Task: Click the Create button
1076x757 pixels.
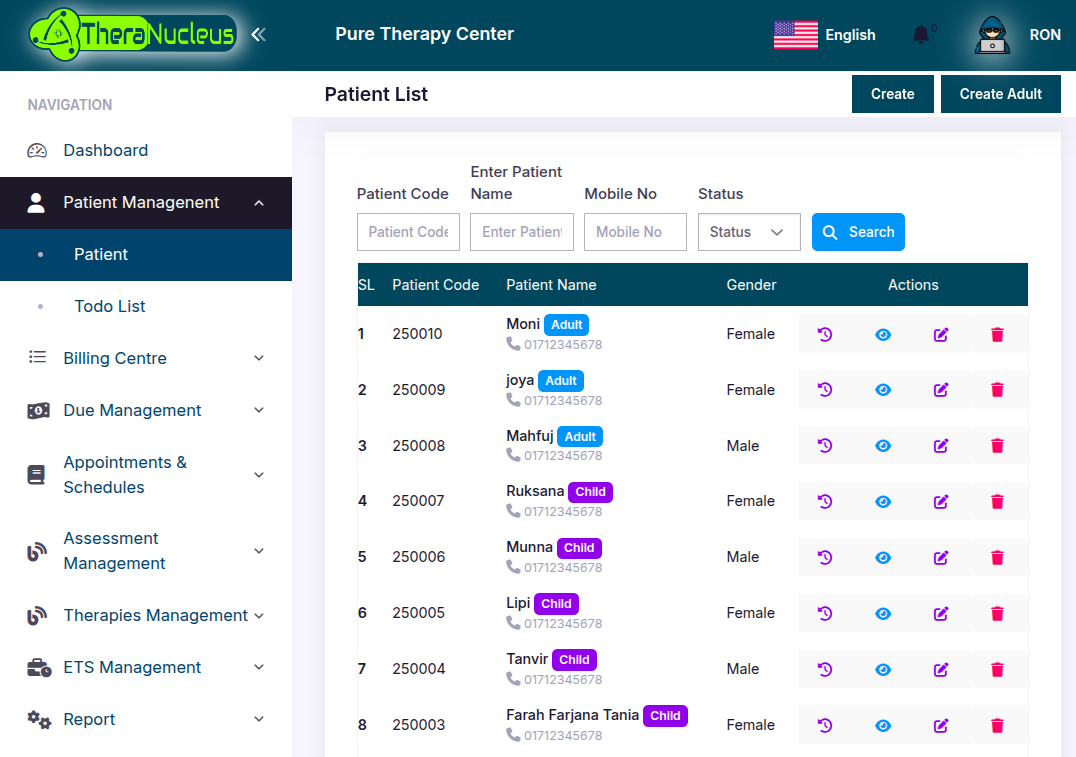Action: (892, 94)
